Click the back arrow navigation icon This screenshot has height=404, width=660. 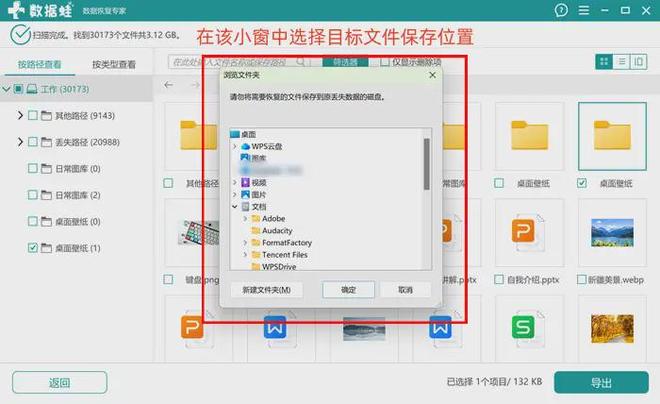click(168, 85)
